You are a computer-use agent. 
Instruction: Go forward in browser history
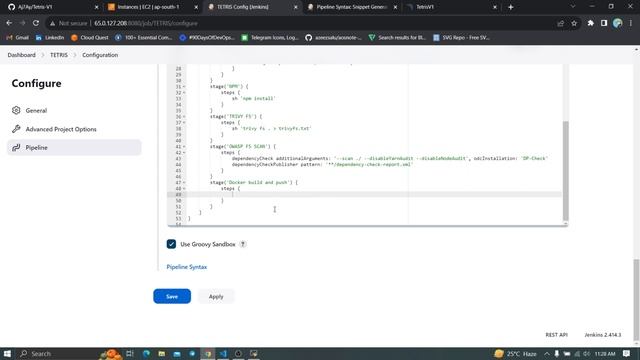(x=22, y=23)
